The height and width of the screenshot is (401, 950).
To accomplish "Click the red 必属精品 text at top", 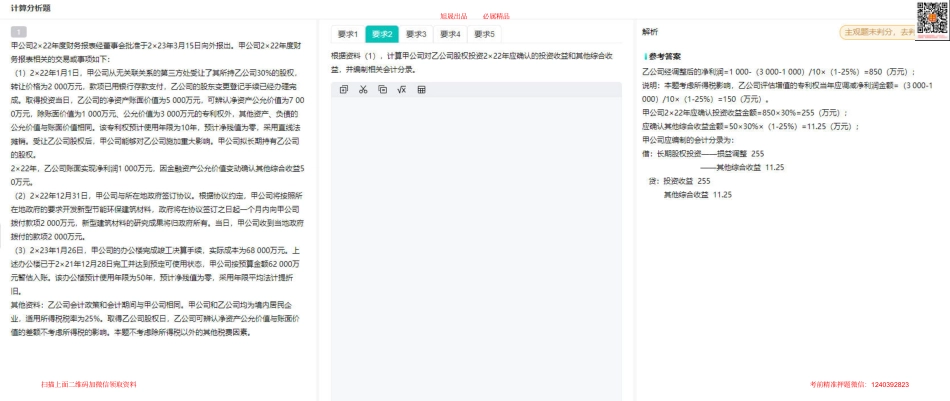I will [x=496, y=17].
